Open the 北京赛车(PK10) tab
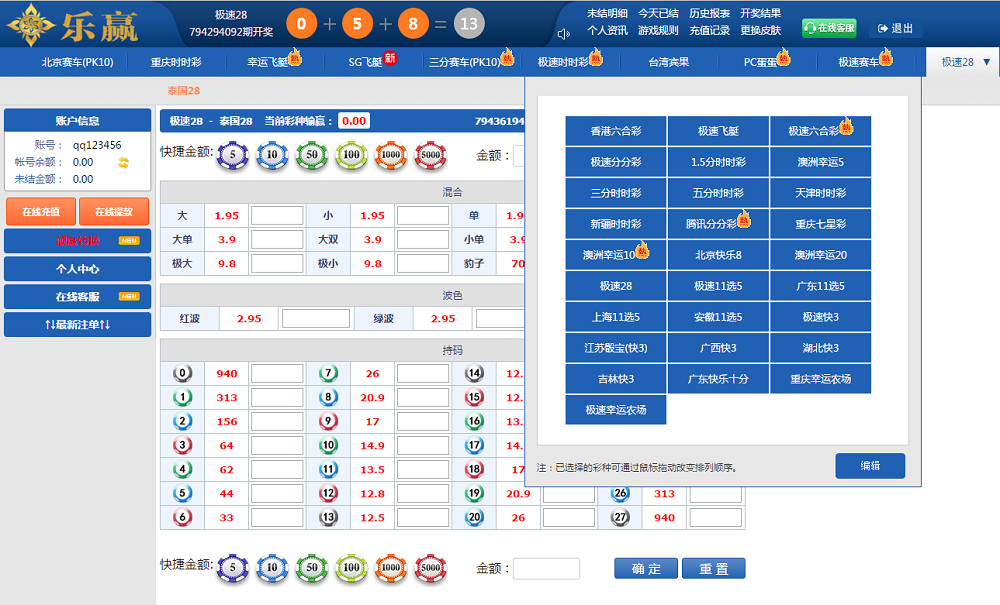 (x=77, y=62)
